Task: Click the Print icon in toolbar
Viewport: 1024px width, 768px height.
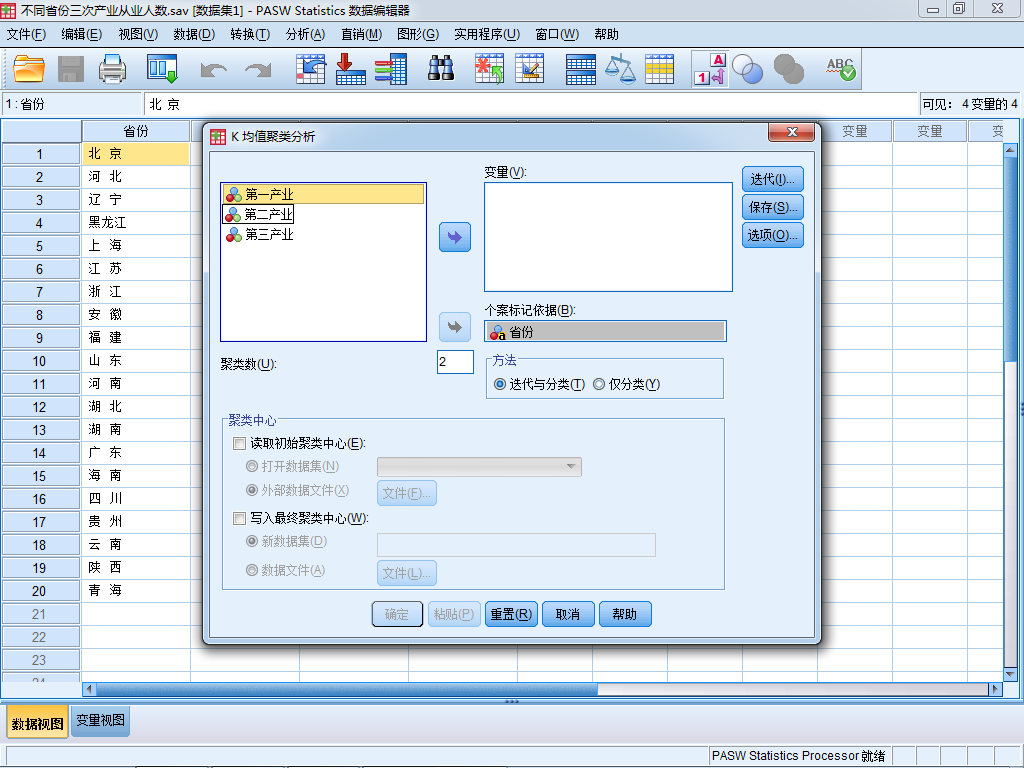Action: tap(112, 69)
